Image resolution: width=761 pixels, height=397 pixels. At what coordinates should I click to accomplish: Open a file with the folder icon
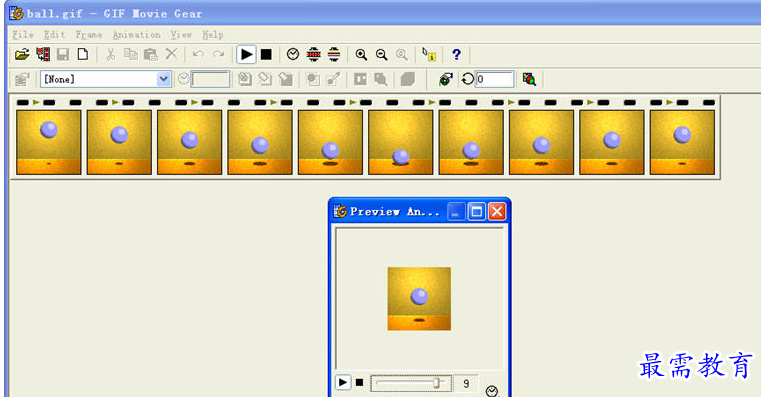pyautogui.click(x=22, y=54)
